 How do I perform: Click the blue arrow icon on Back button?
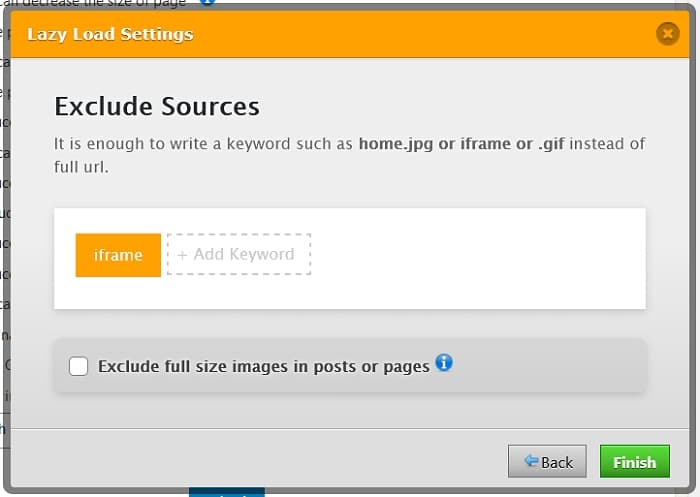click(530, 461)
